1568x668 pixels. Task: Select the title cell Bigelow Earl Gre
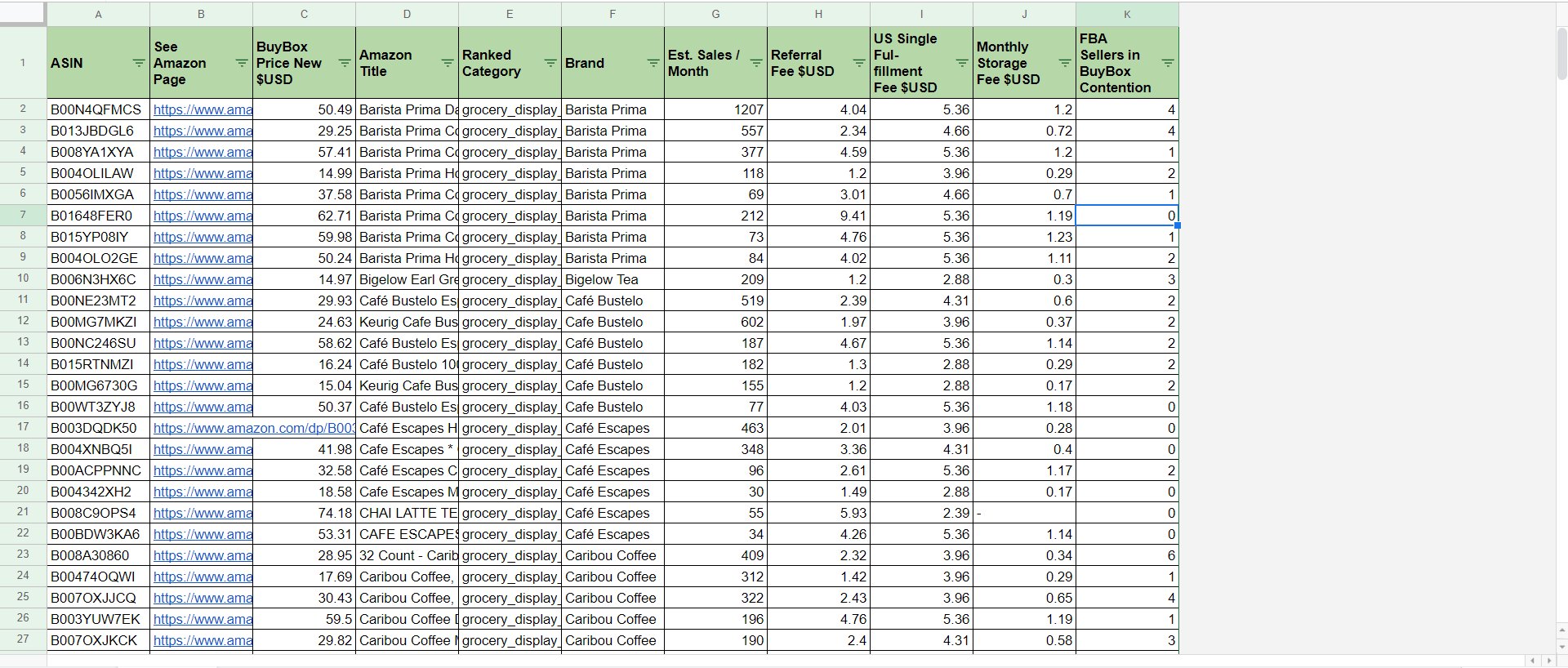(408, 279)
